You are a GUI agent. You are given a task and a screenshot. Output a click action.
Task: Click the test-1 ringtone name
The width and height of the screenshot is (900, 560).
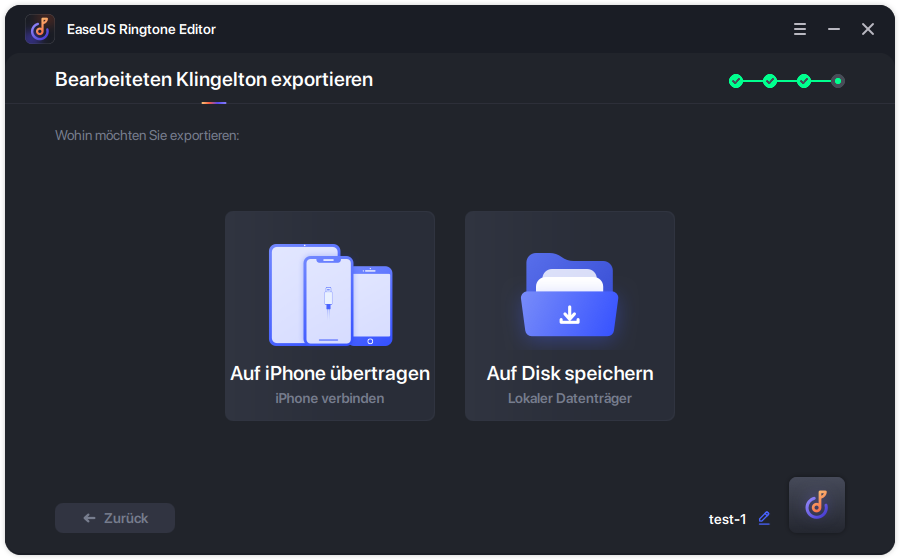(x=727, y=519)
